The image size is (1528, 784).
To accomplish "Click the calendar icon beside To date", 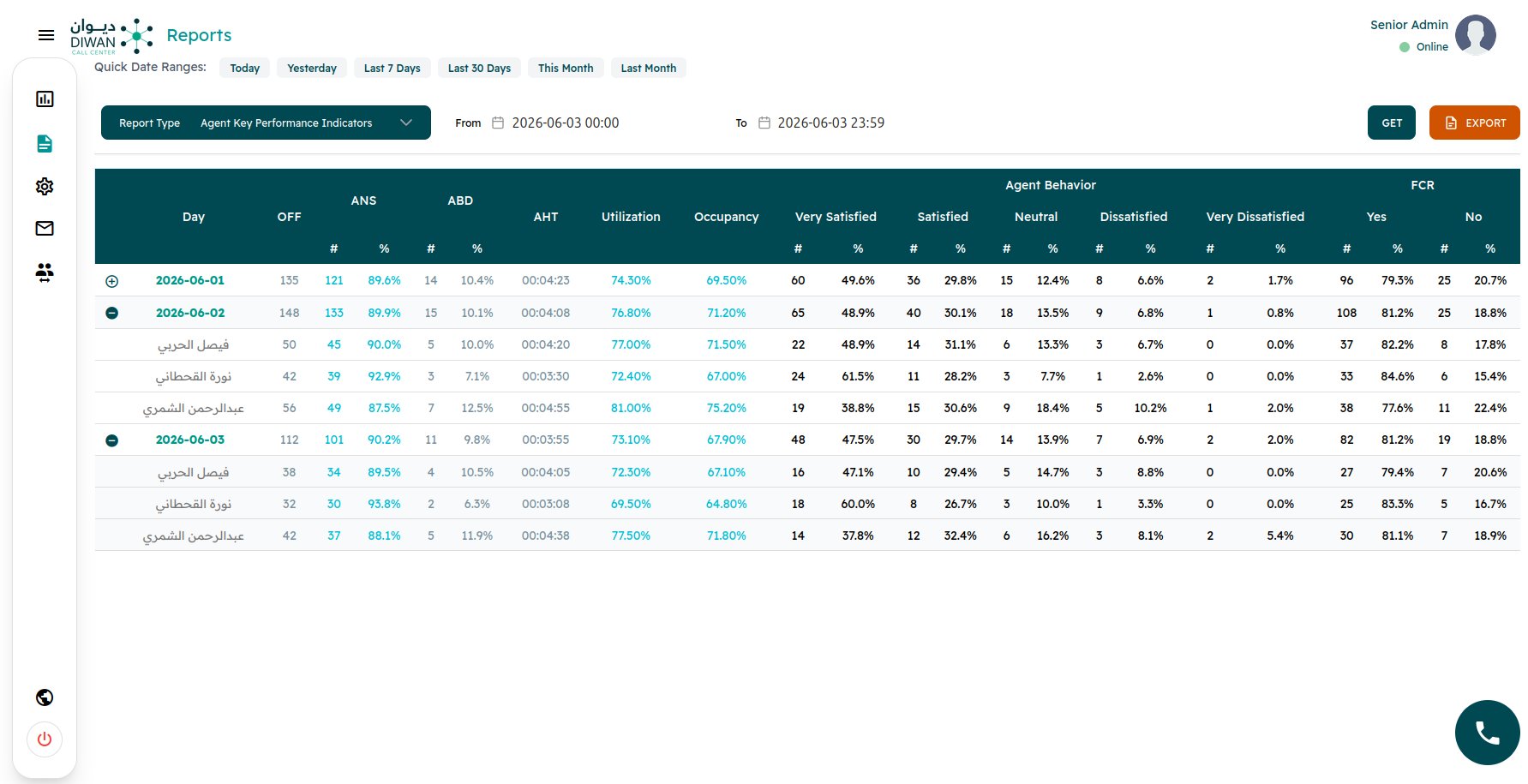I will [x=764, y=123].
